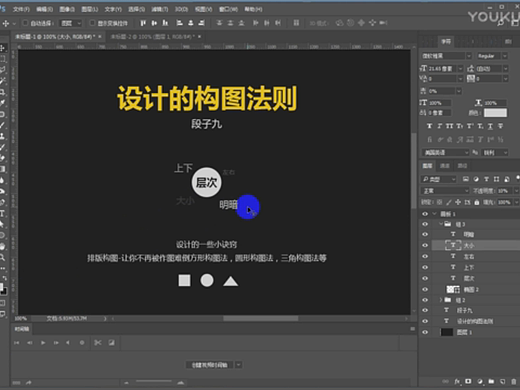Click the align right edges icon
Image resolution: width=520 pixels, height=390 pixels.
click(x=201, y=23)
